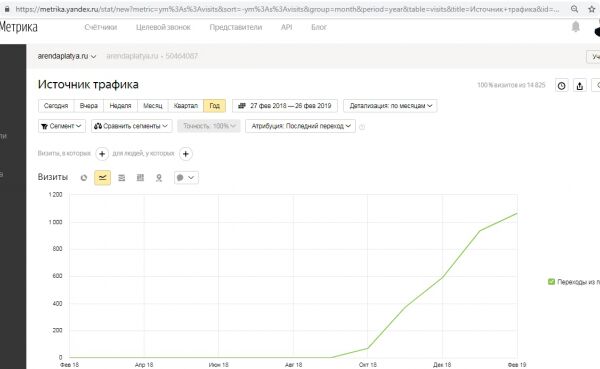Click the Метрика logo

18,27
